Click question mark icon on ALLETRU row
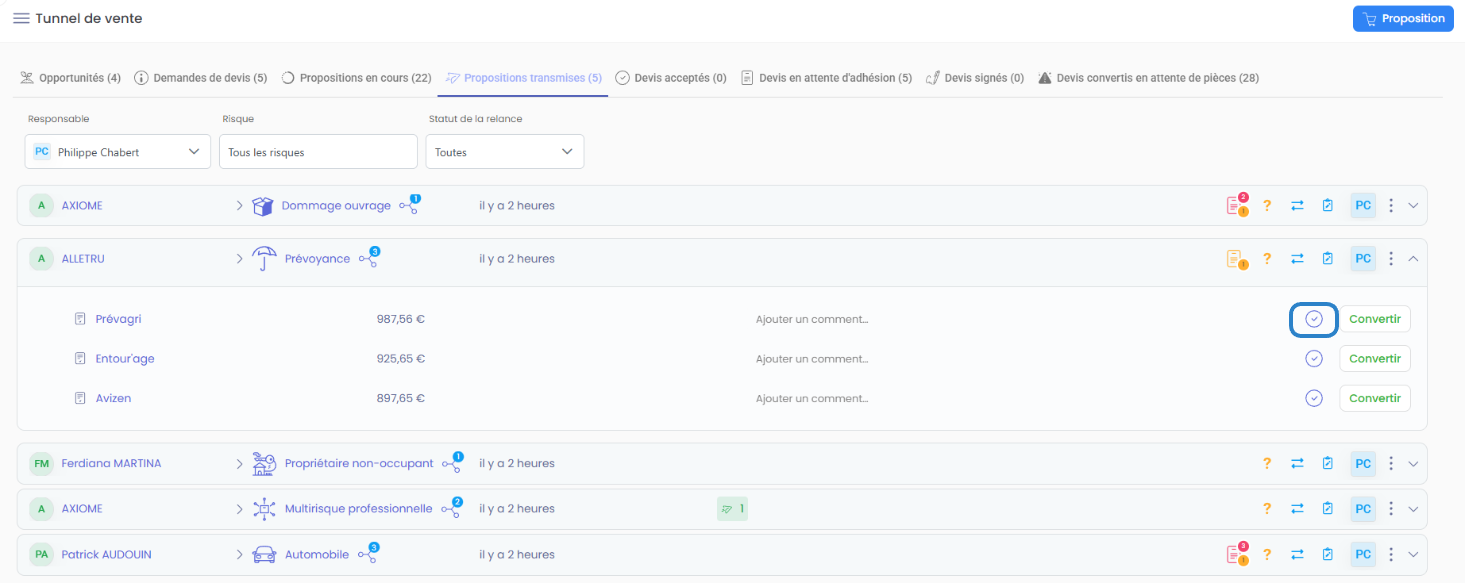 pyautogui.click(x=1267, y=259)
